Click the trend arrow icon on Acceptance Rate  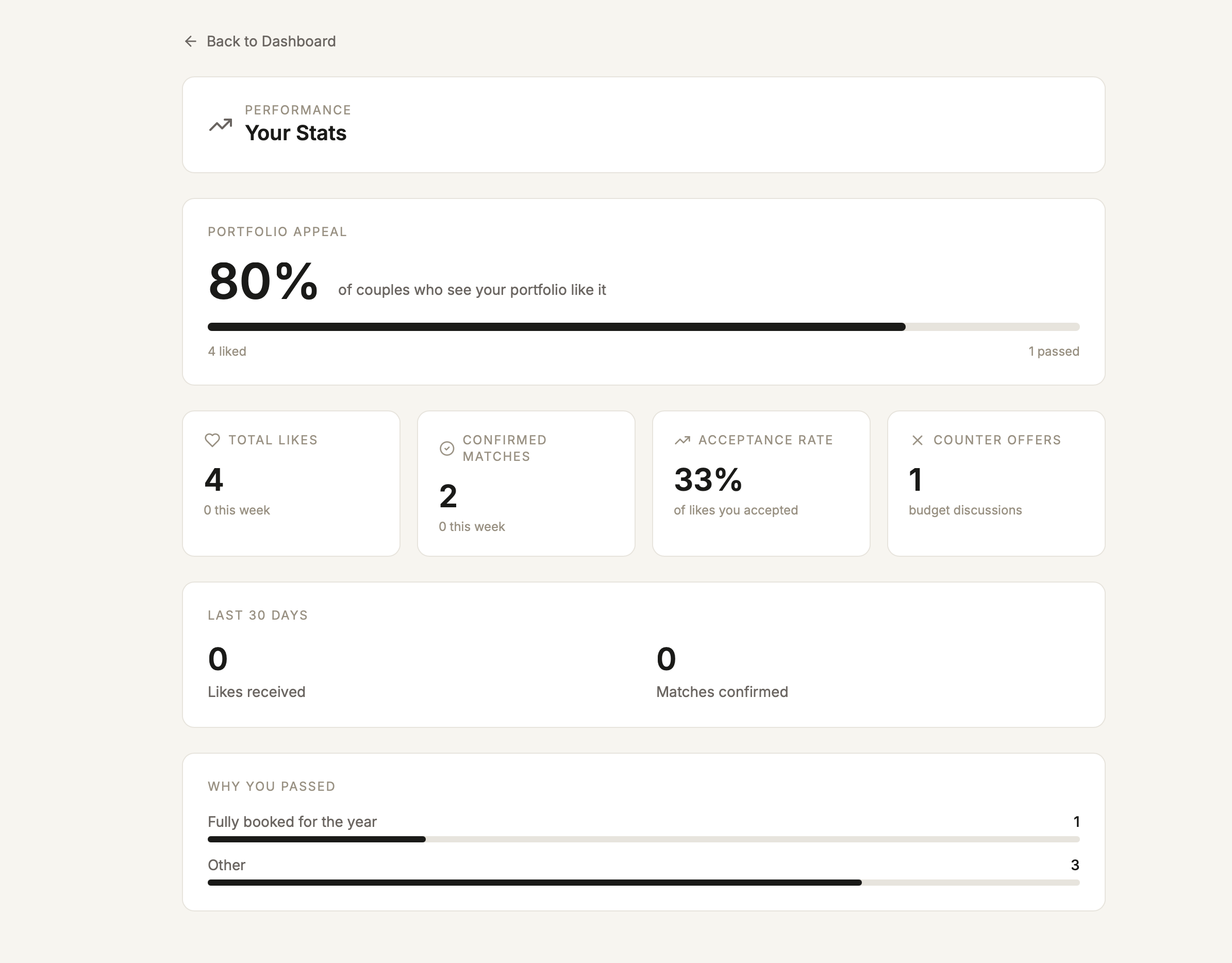pyautogui.click(x=682, y=440)
